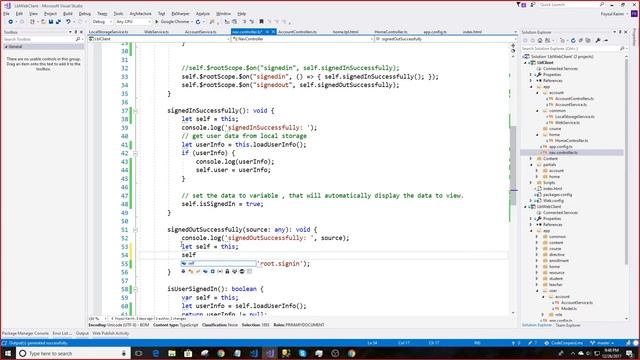This screenshot has height=360, width=640.
Task: Toggle the bookmark toolbar icon
Action: [x=261, y=22]
